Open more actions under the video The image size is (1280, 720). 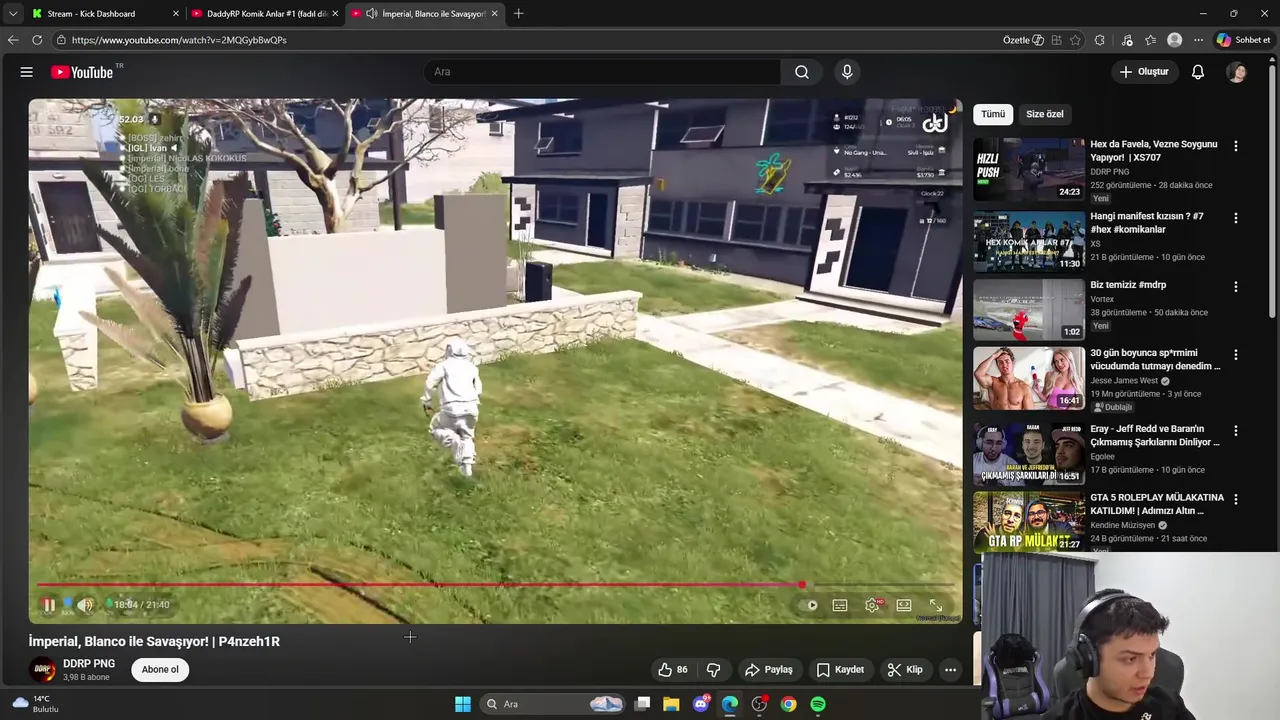click(x=951, y=670)
